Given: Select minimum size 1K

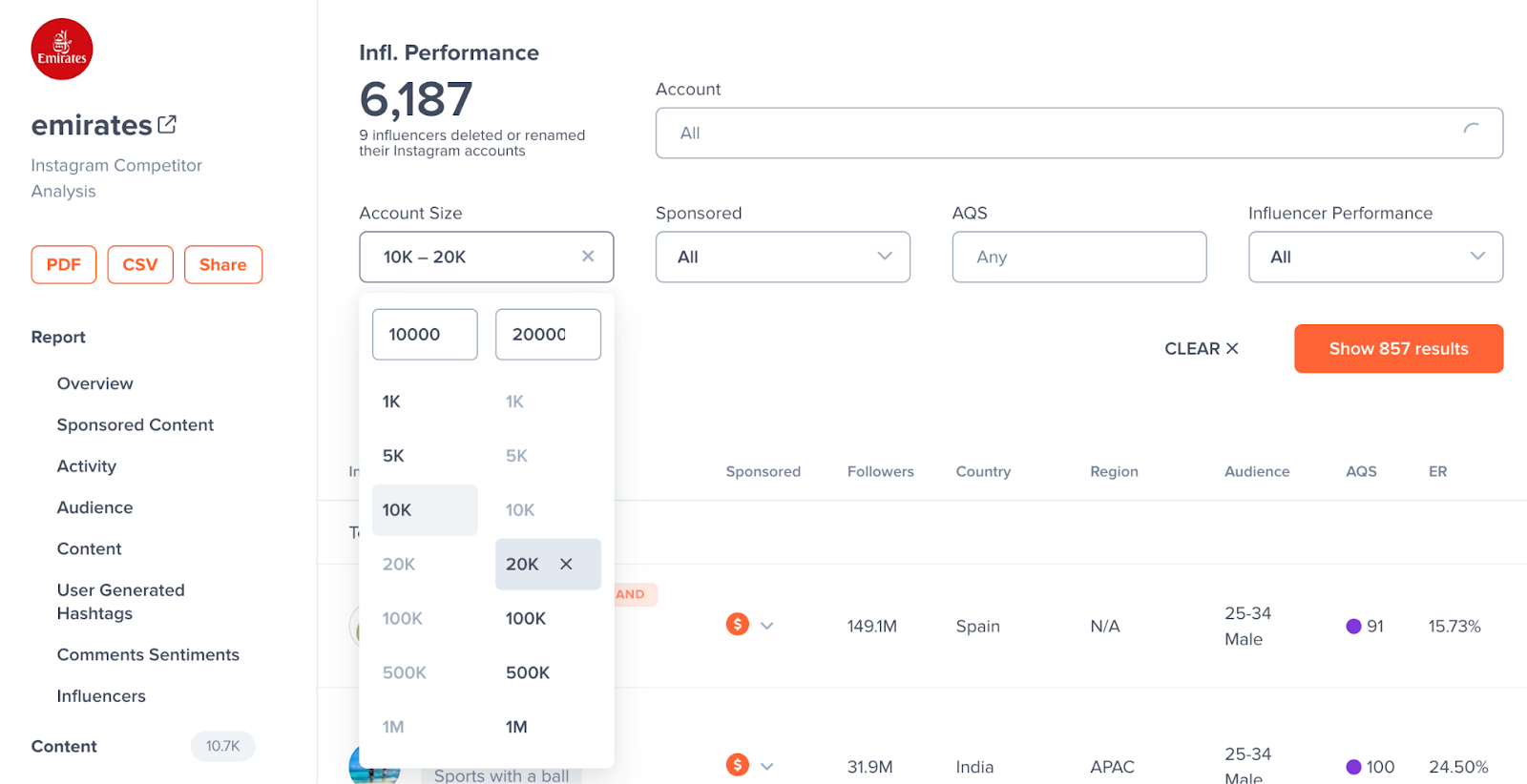Looking at the screenshot, I should click(x=425, y=402).
